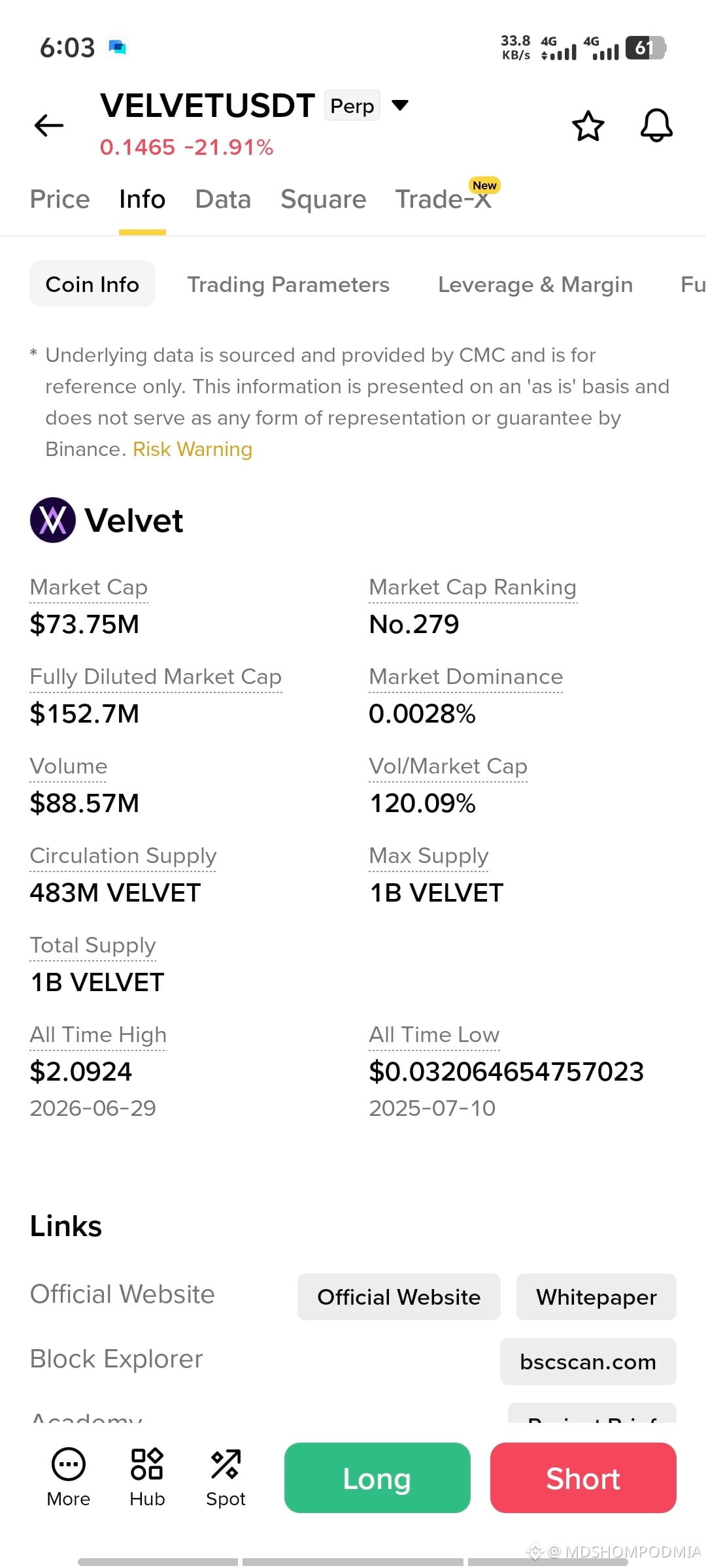Viewport: 706px width, 1568px height.
Task: Switch to the Price tab
Action: (60, 199)
